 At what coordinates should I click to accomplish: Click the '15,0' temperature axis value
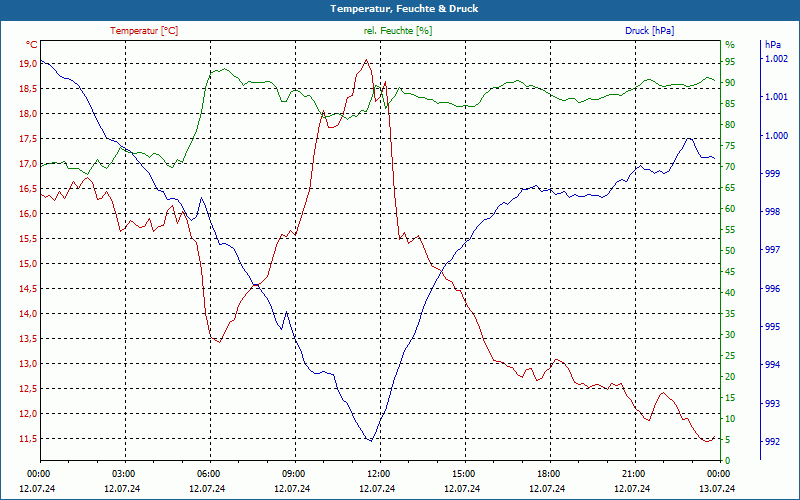click(28, 264)
